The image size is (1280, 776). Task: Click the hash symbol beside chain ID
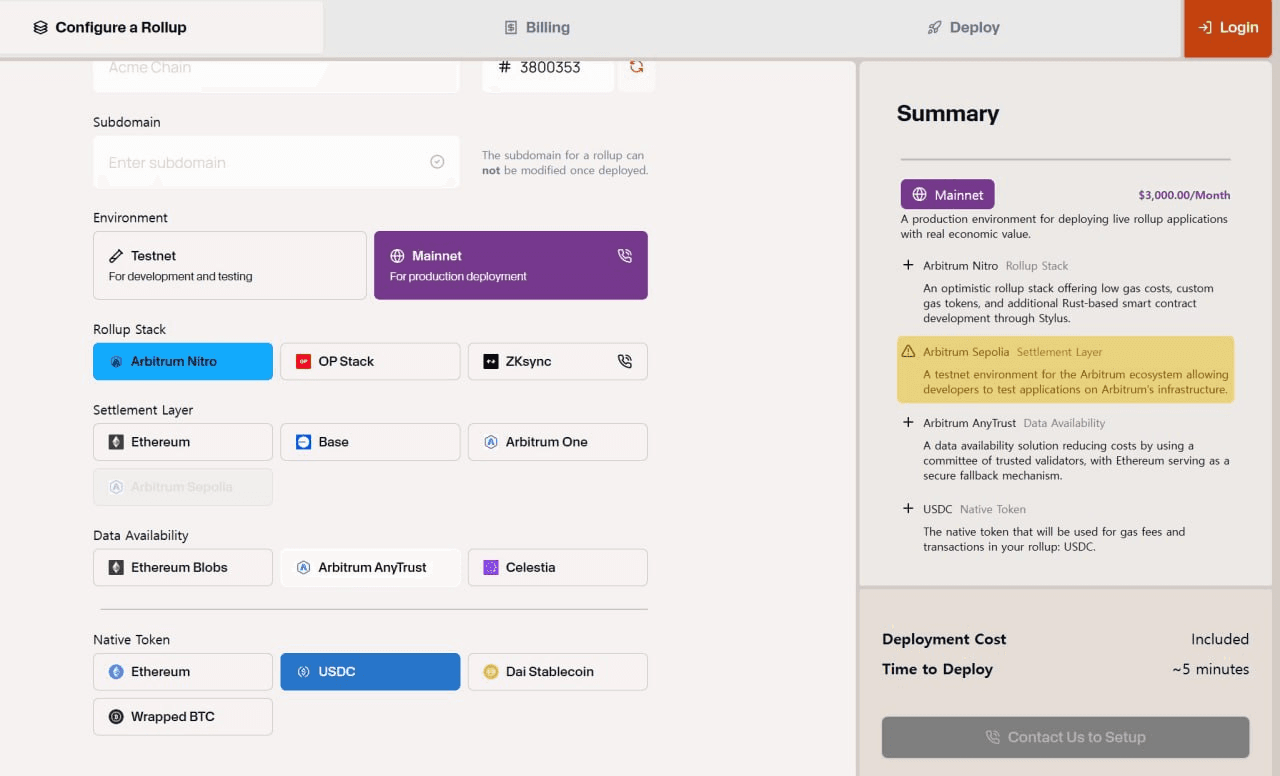pos(504,67)
